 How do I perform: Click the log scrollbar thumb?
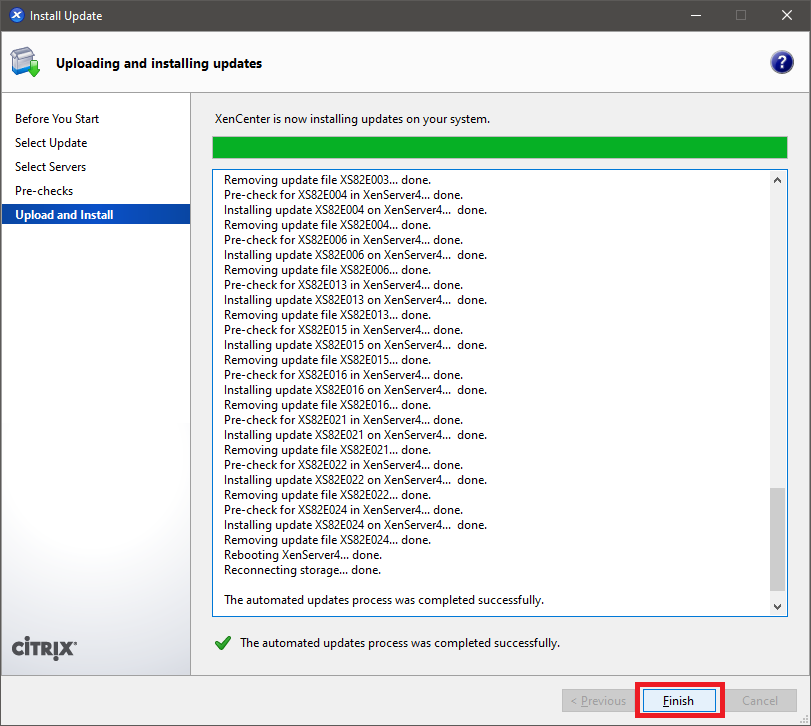click(778, 538)
